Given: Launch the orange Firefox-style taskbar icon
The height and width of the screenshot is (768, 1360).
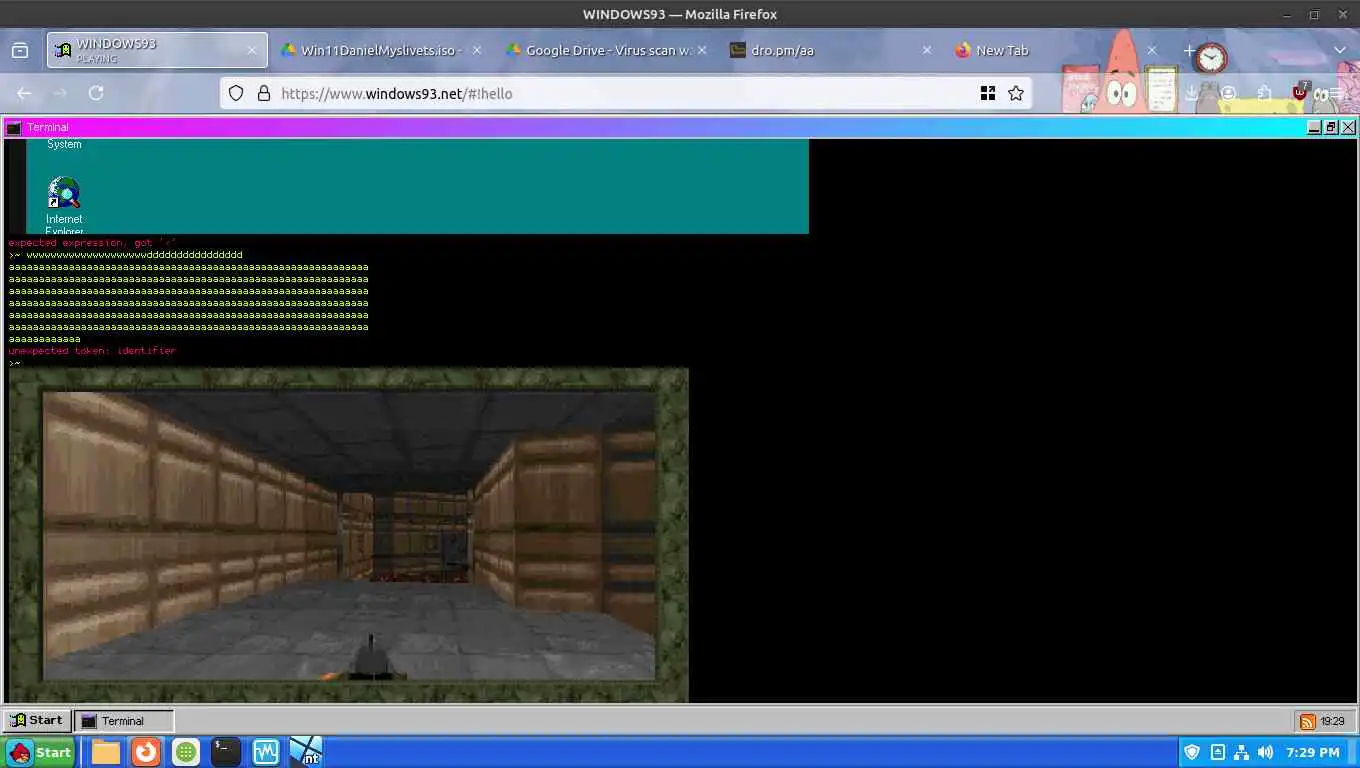Looking at the screenshot, I should pyautogui.click(x=146, y=752).
